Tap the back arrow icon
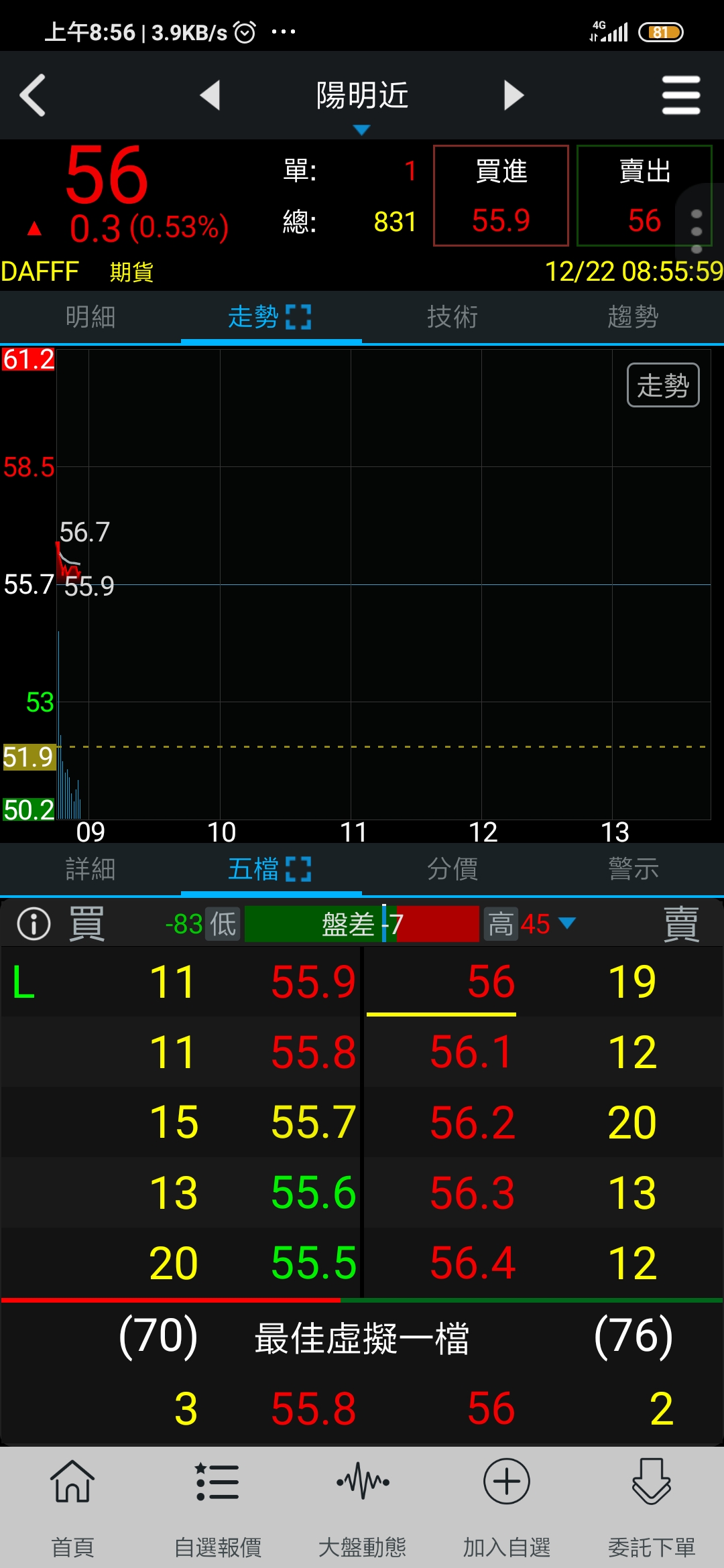This screenshot has width=724, height=1568. point(32,95)
